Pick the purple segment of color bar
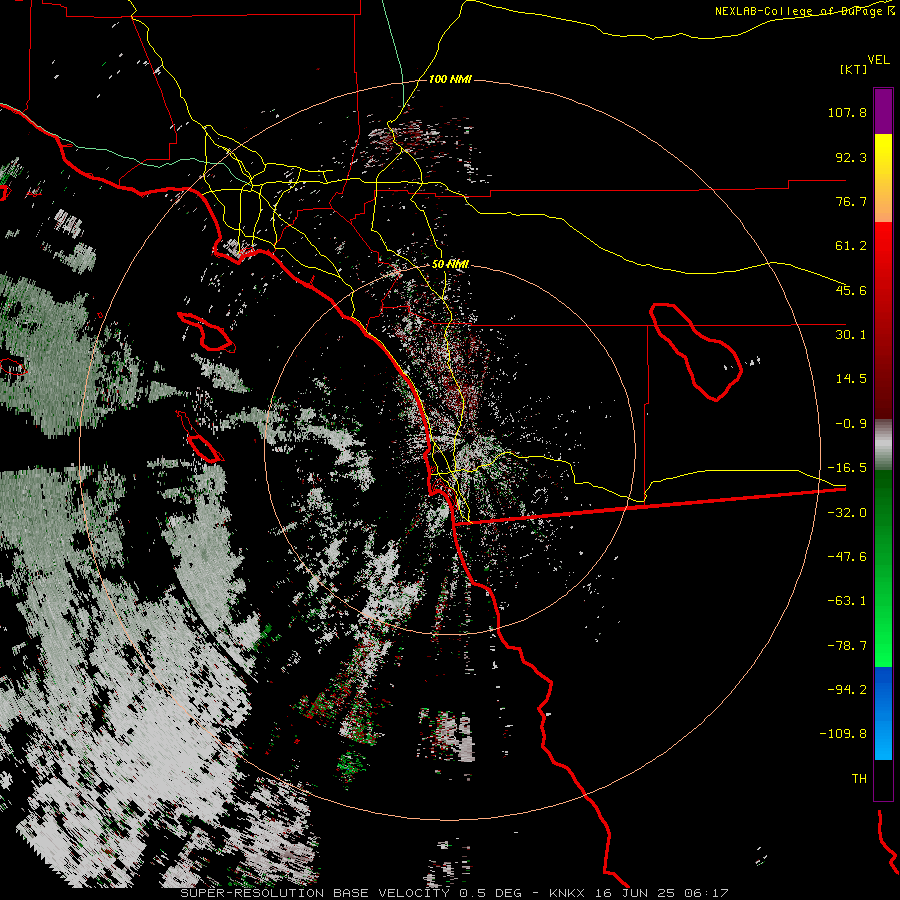Image resolution: width=900 pixels, height=900 pixels. [x=883, y=111]
